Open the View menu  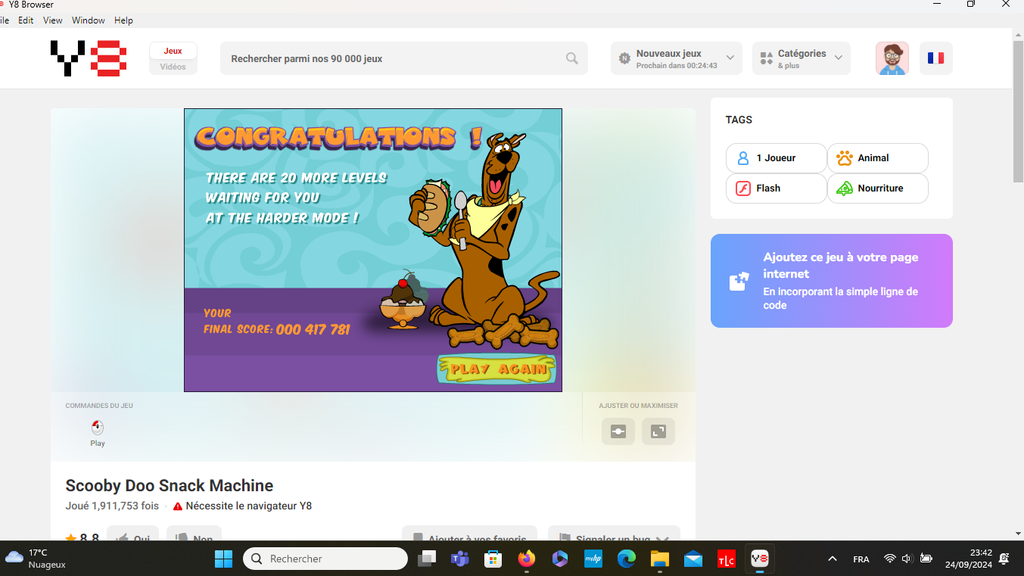pyautogui.click(x=52, y=20)
